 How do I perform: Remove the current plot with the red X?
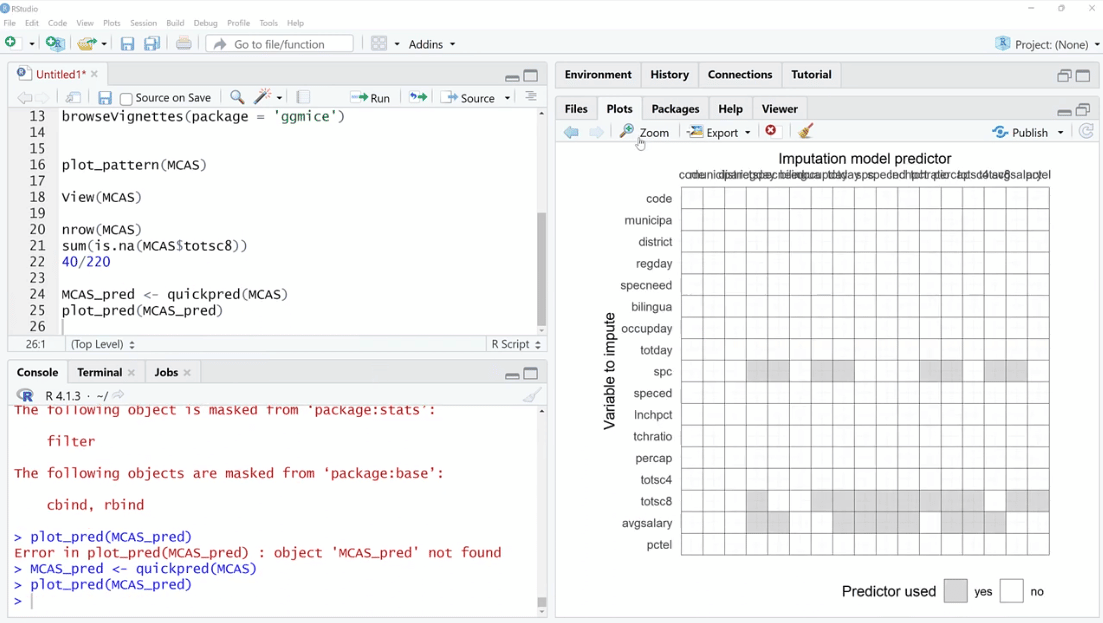[771, 131]
